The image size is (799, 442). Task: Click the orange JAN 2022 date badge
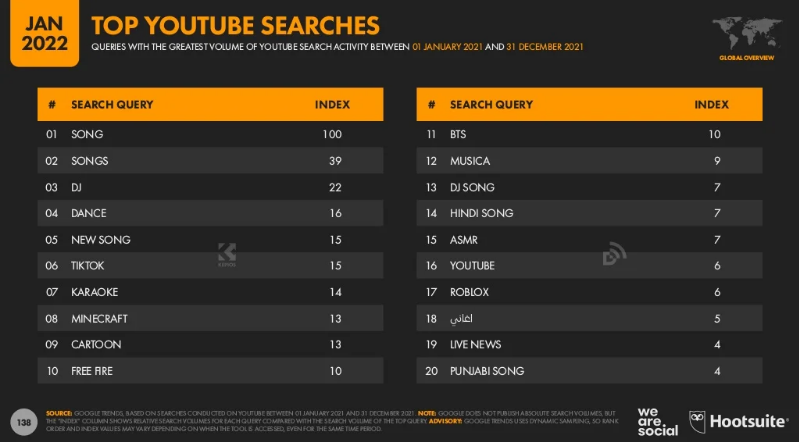(44, 33)
